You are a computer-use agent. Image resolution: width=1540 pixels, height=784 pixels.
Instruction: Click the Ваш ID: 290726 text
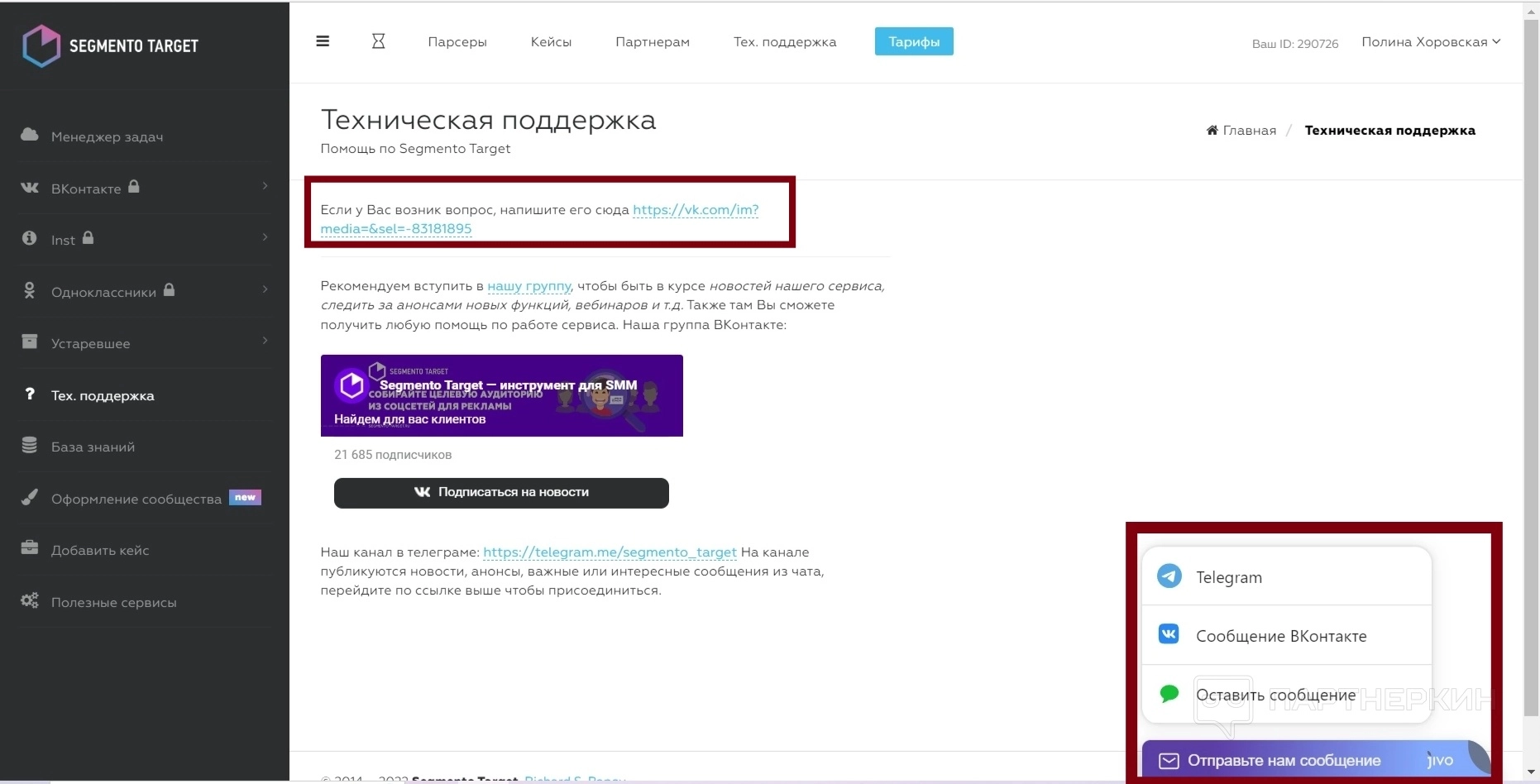(1295, 44)
